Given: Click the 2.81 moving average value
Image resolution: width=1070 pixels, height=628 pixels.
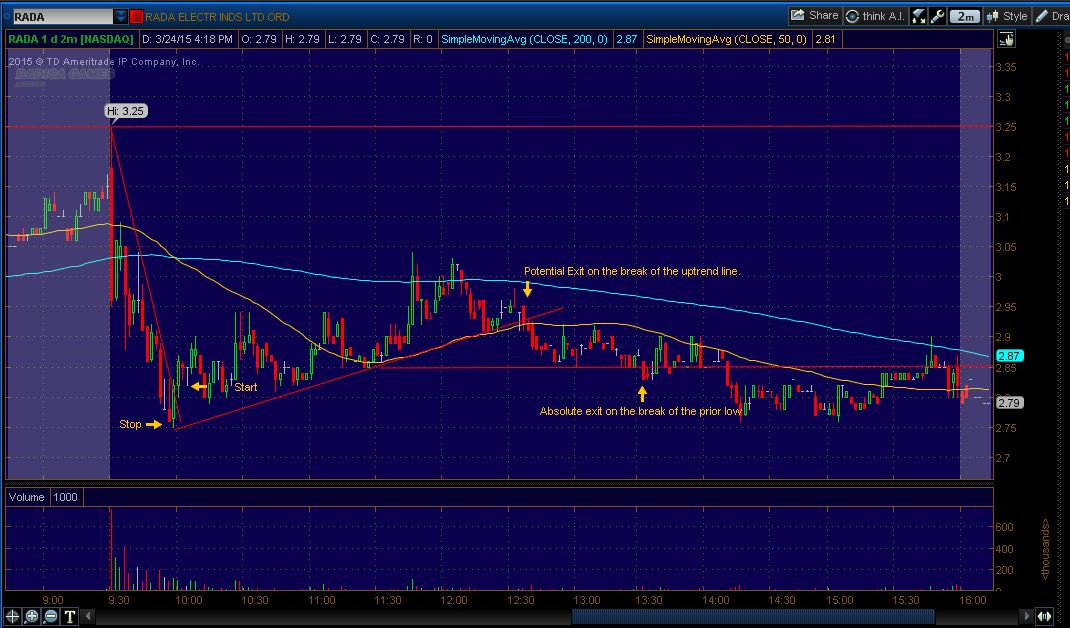Looking at the screenshot, I should (x=825, y=40).
